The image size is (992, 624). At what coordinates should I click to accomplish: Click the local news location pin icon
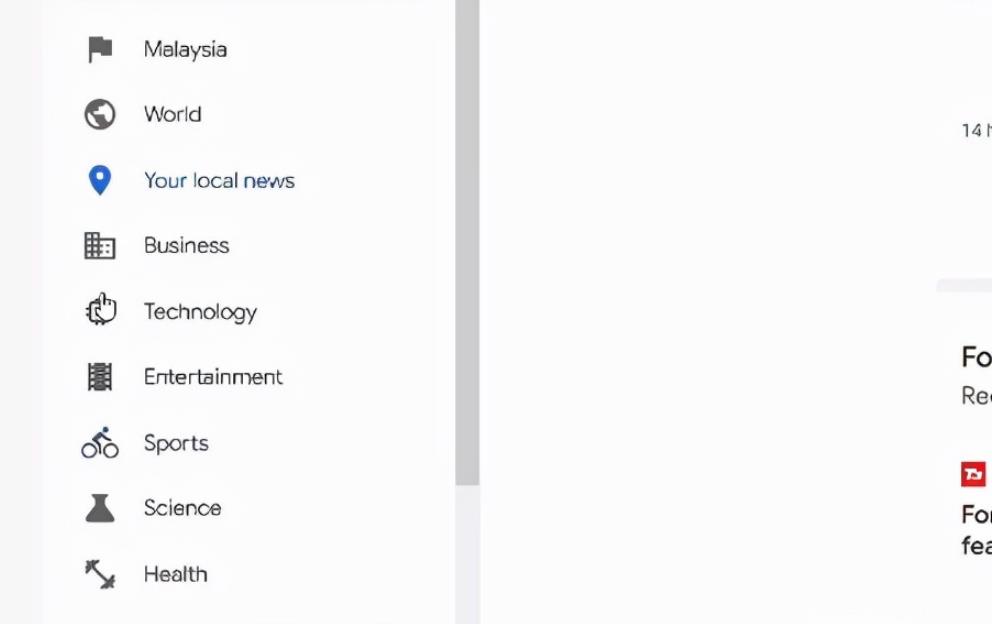click(99, 181)
